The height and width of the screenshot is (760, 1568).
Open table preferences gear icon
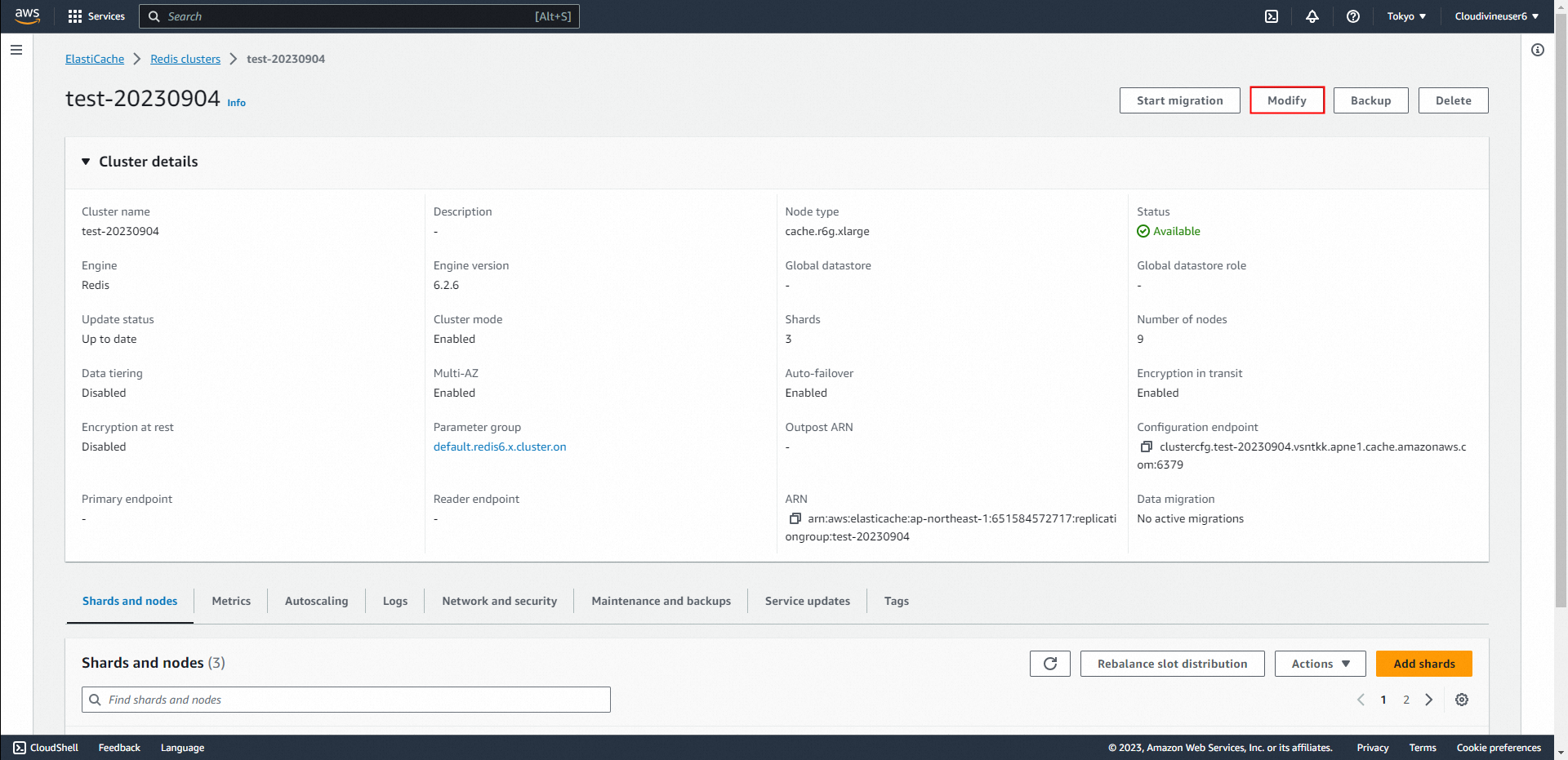pyautogui.click(x=1462, y=700)
